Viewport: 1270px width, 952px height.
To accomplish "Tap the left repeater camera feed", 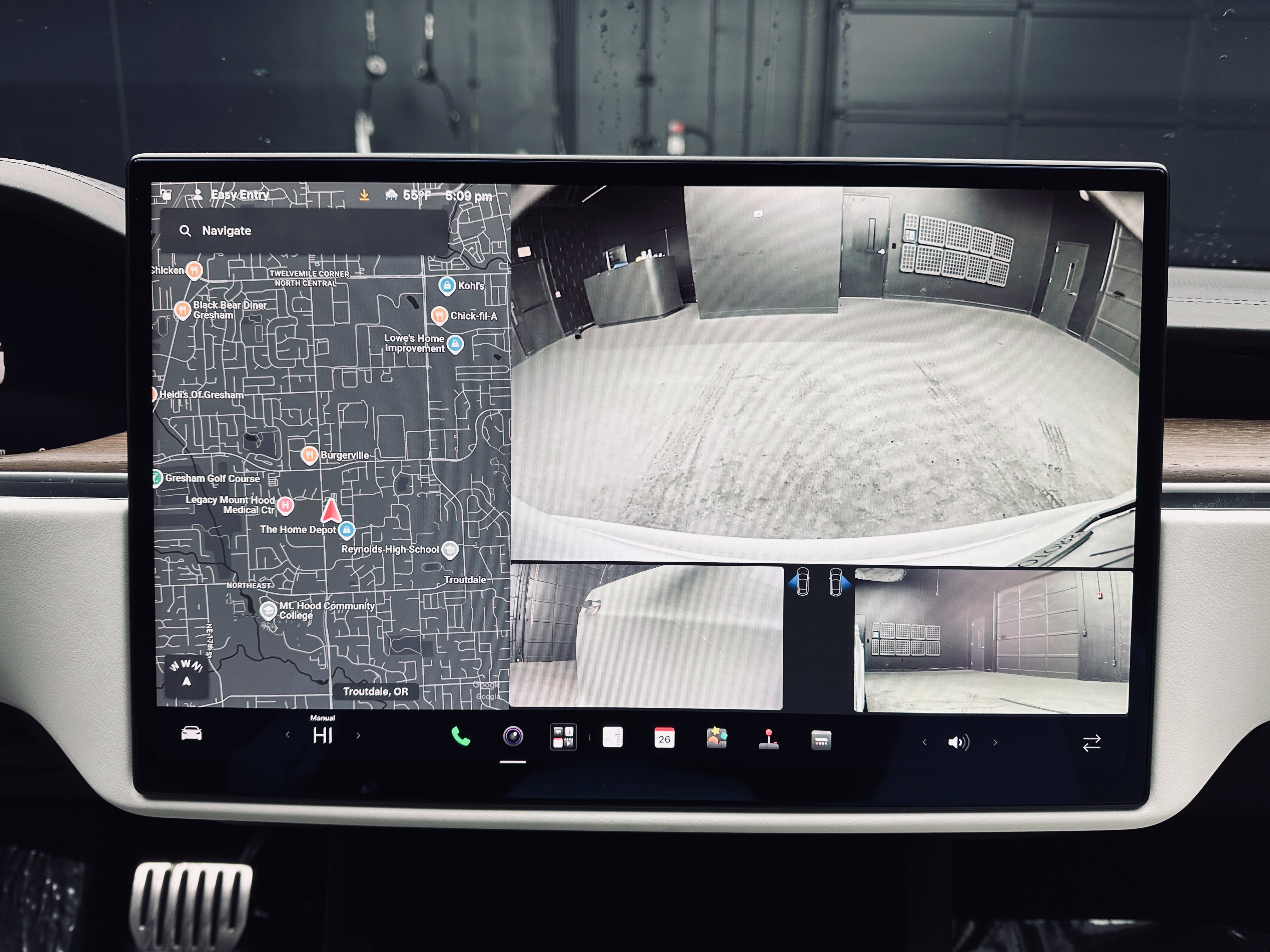I will click(x=646, y=636).
